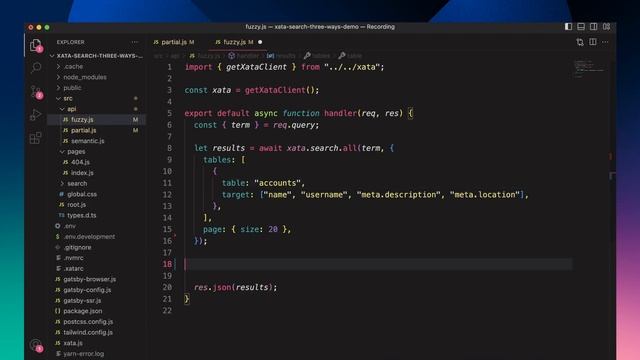
Task: Split the editor to the right
Action: point(593,42)
